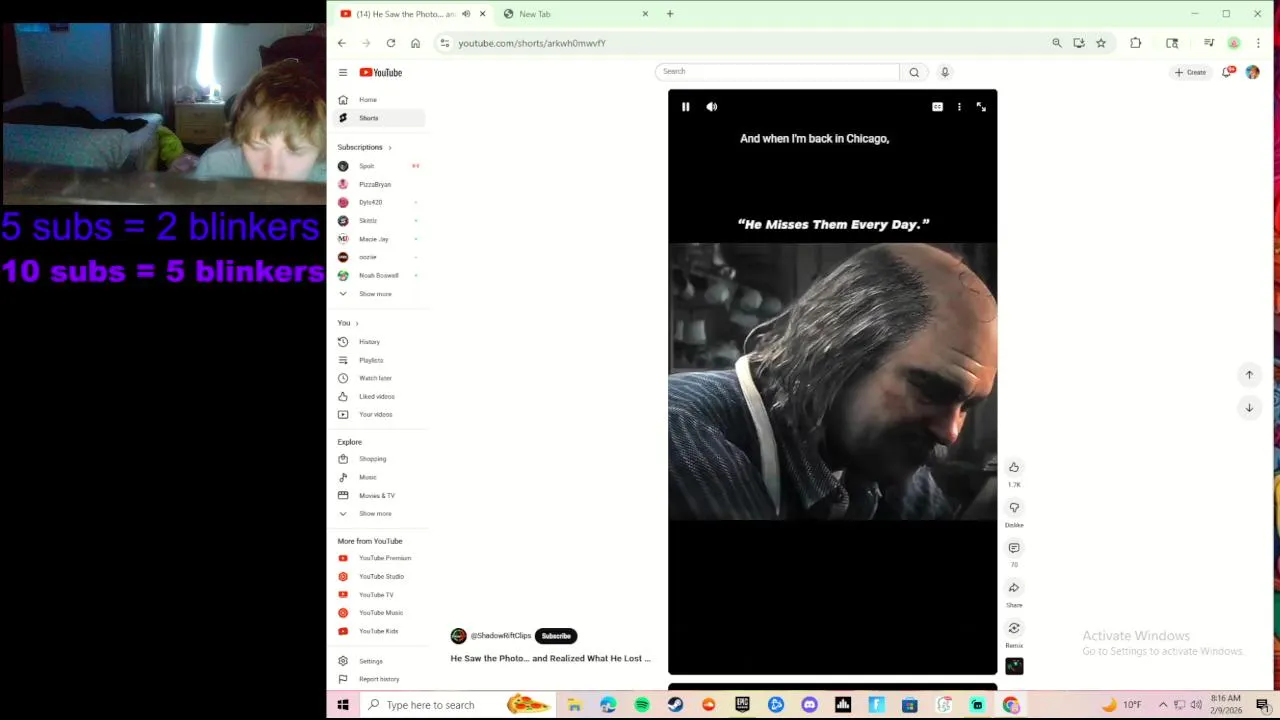Share the current Short

pyautogui.click(x=1014, y=588)
